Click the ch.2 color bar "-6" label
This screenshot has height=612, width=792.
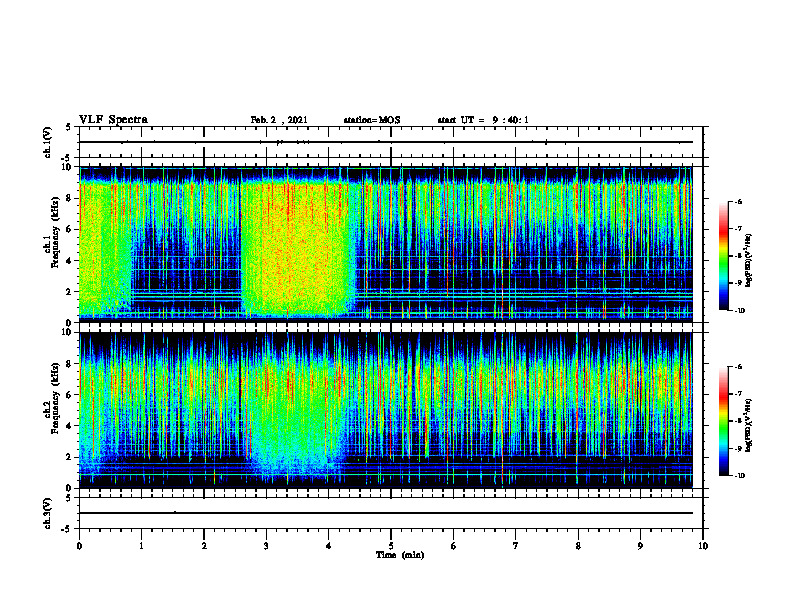pyautogui.click(x=738, y=367)
